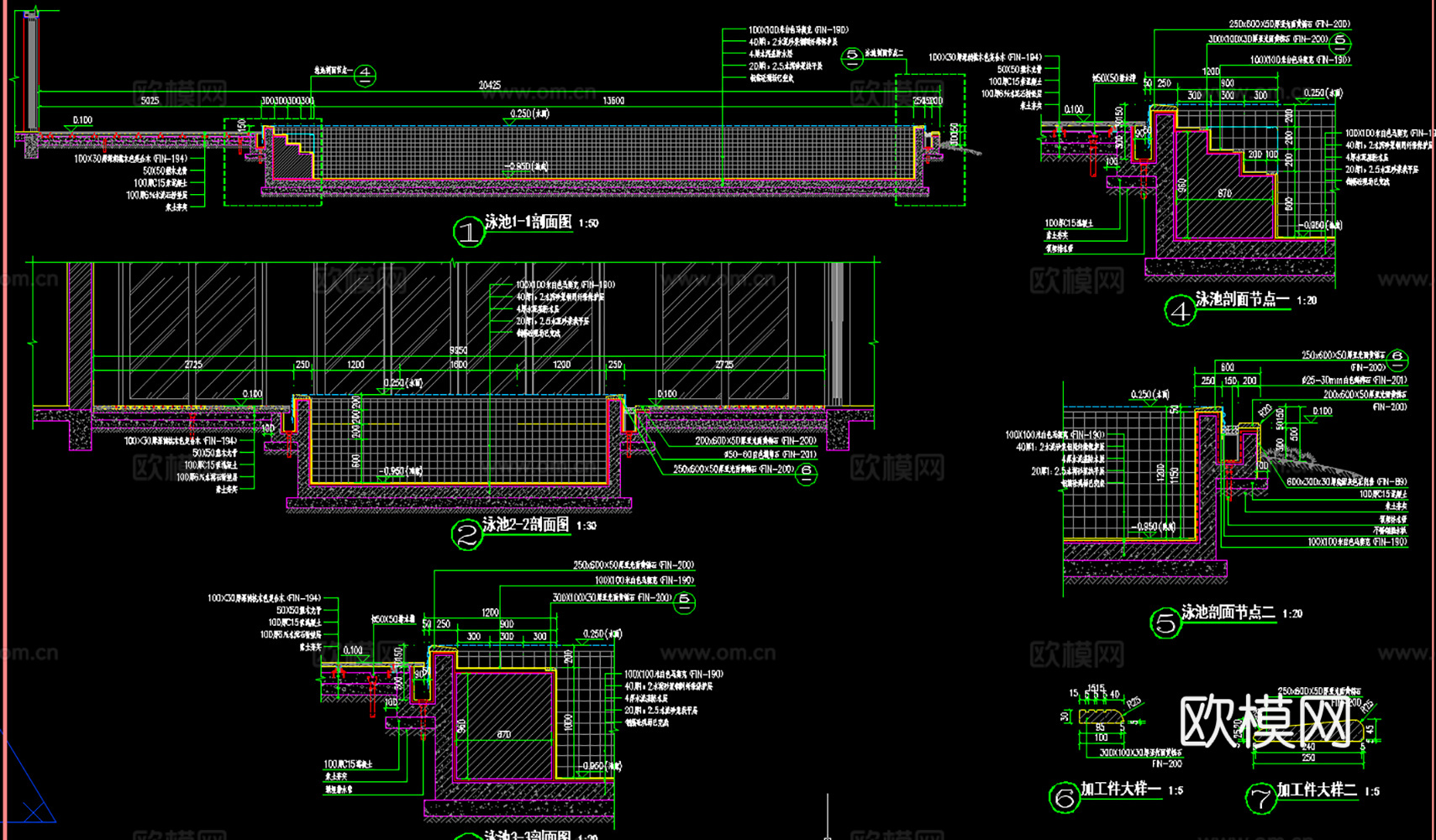Click the 20425 overall dimension text
Viewport: 1436px width, 840px height.
point(490,85)
